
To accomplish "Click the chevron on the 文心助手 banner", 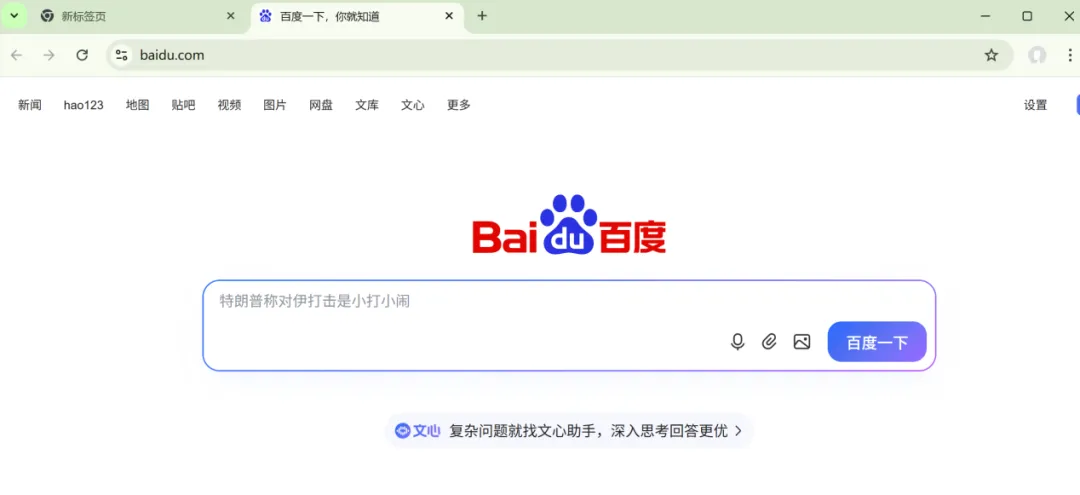I will click(x=738, y=431).
